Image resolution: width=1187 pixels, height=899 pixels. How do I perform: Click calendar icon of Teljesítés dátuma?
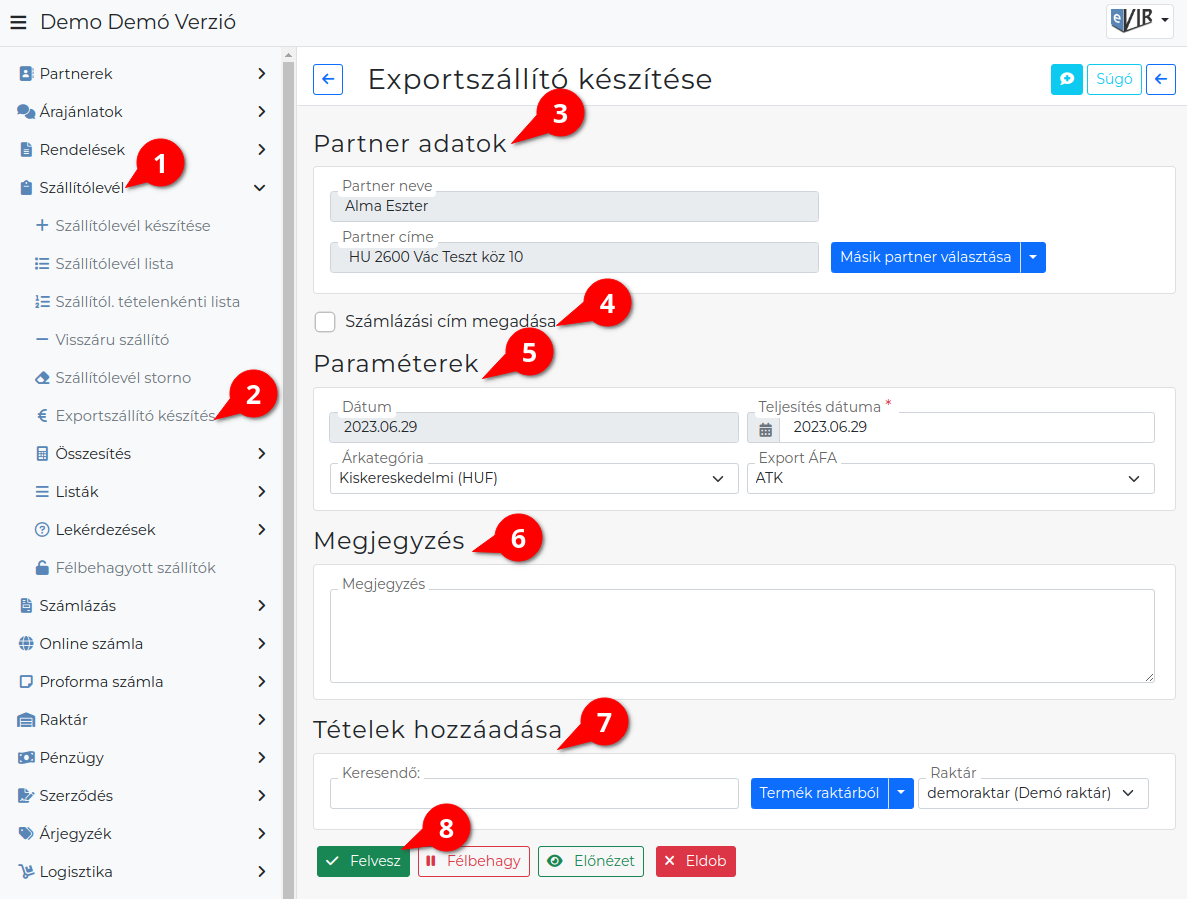(x=765, y=429)
